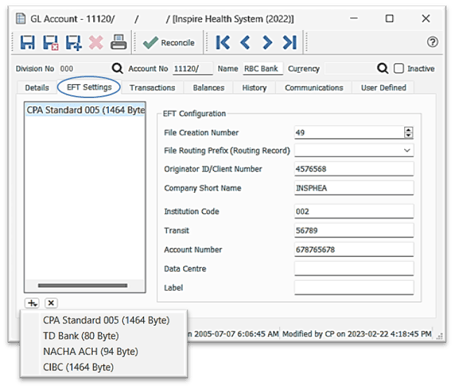Click the Currency field
Image resolution: width=454 pixels, height=388 pixels.
350,69
